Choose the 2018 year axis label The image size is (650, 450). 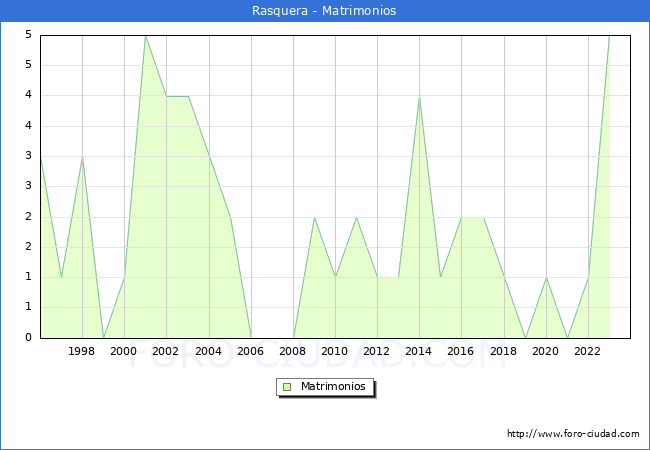tap(504, 351)
